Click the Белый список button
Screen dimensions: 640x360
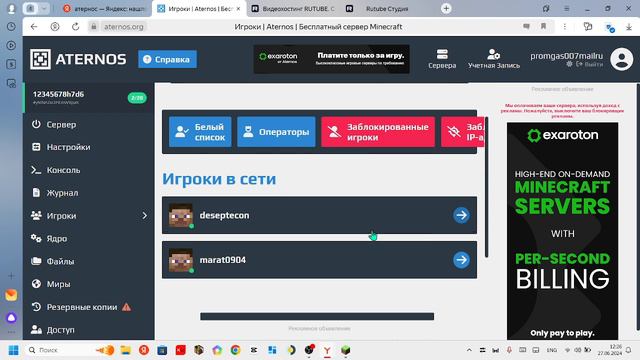(200, 132)
